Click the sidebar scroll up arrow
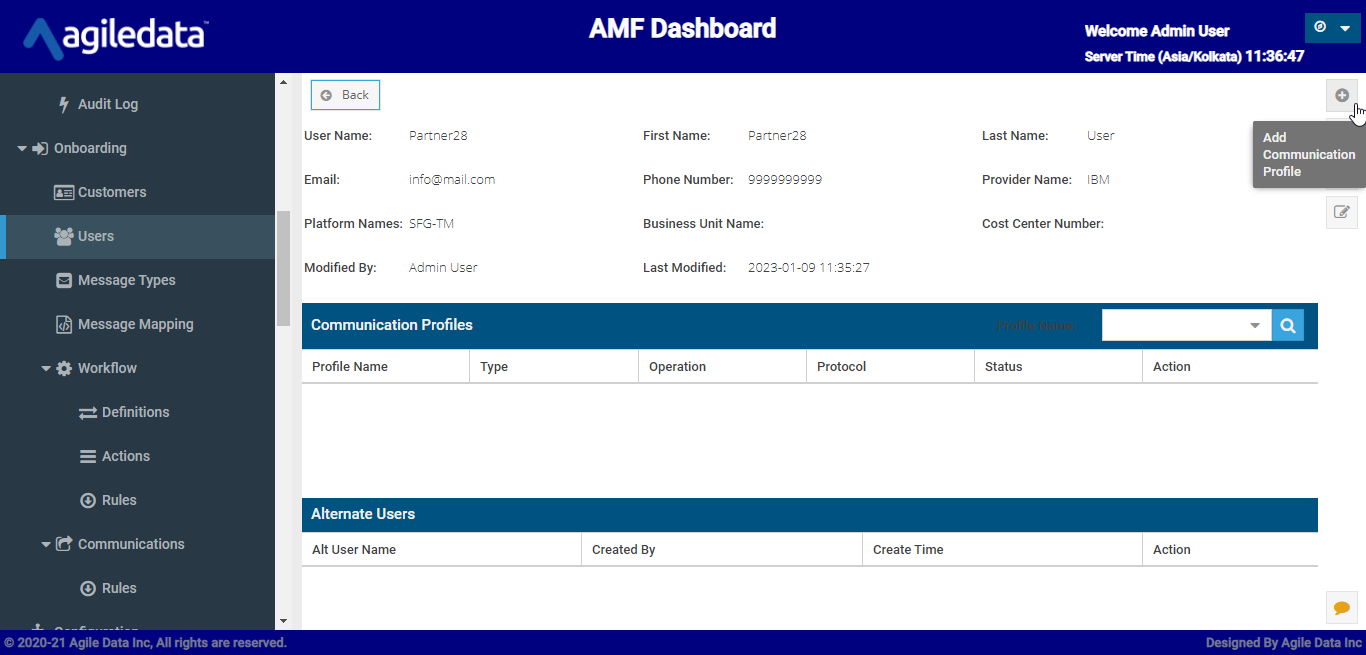Image resolution: width=1366 pixels, height=655 pixels. point(283,82)
